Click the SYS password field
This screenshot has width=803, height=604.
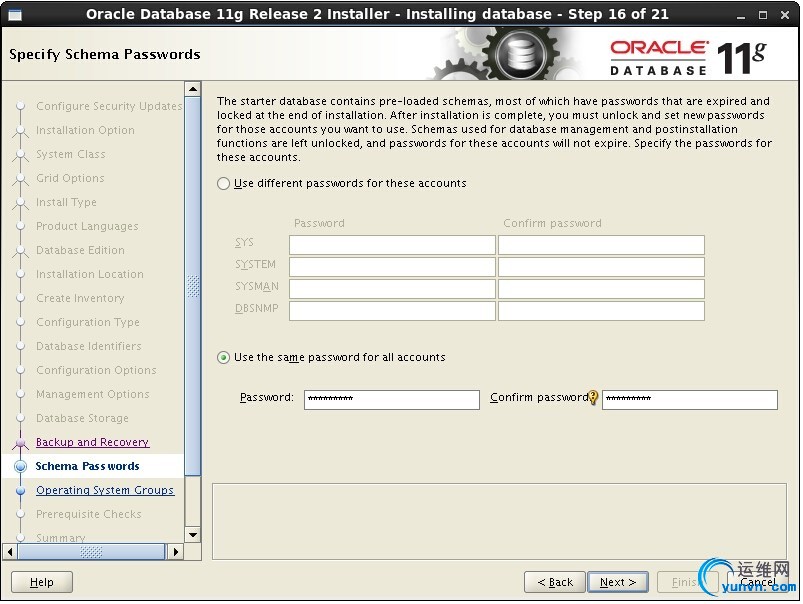tap(392, 245)
